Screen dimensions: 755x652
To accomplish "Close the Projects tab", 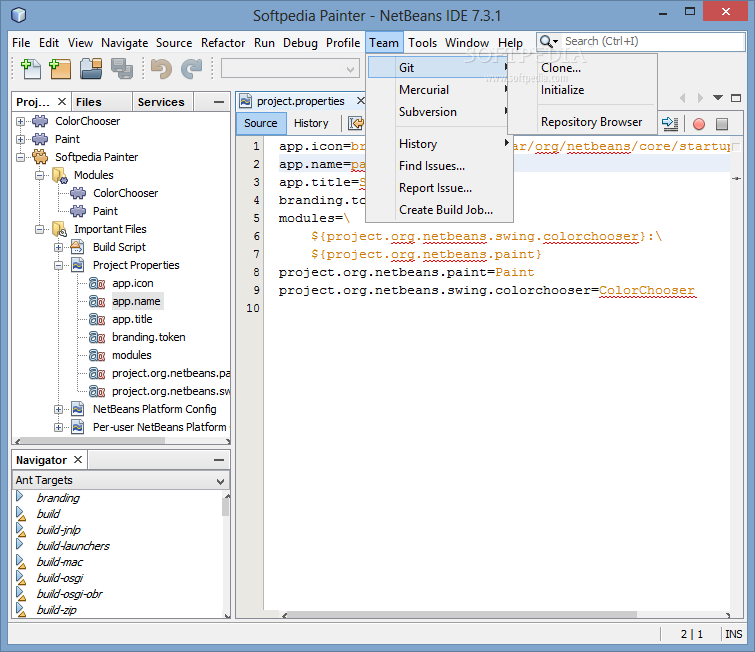I will 62,102.
